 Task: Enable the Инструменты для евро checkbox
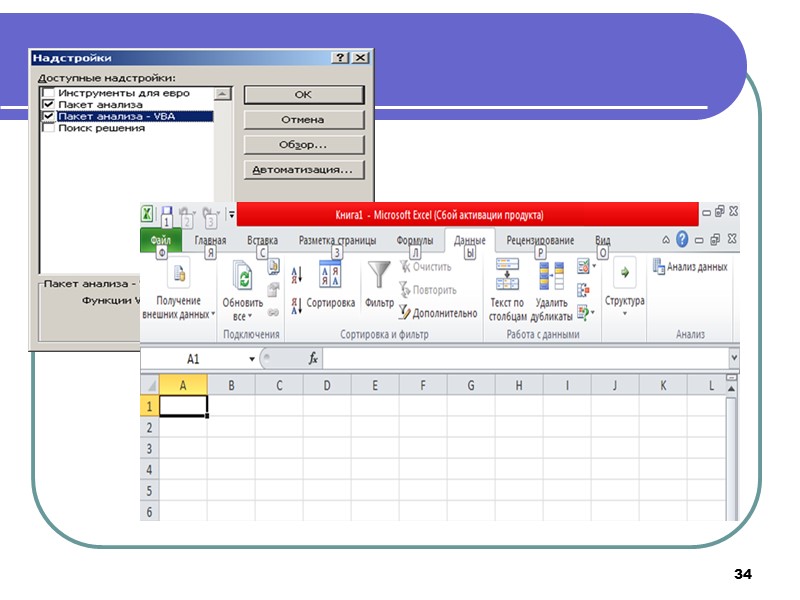[x=48, y=93]
